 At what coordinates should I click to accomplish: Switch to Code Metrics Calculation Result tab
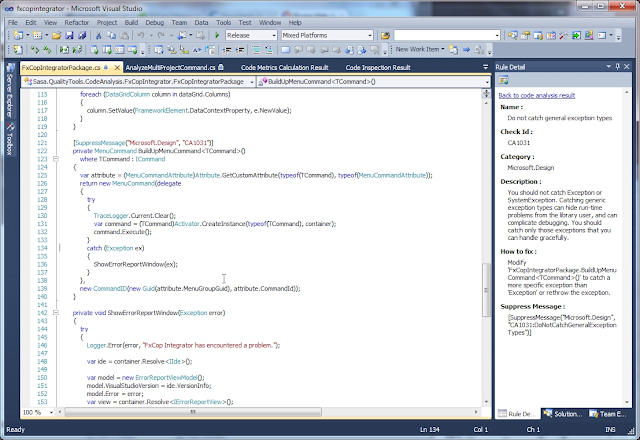click(x=284, y=67)
